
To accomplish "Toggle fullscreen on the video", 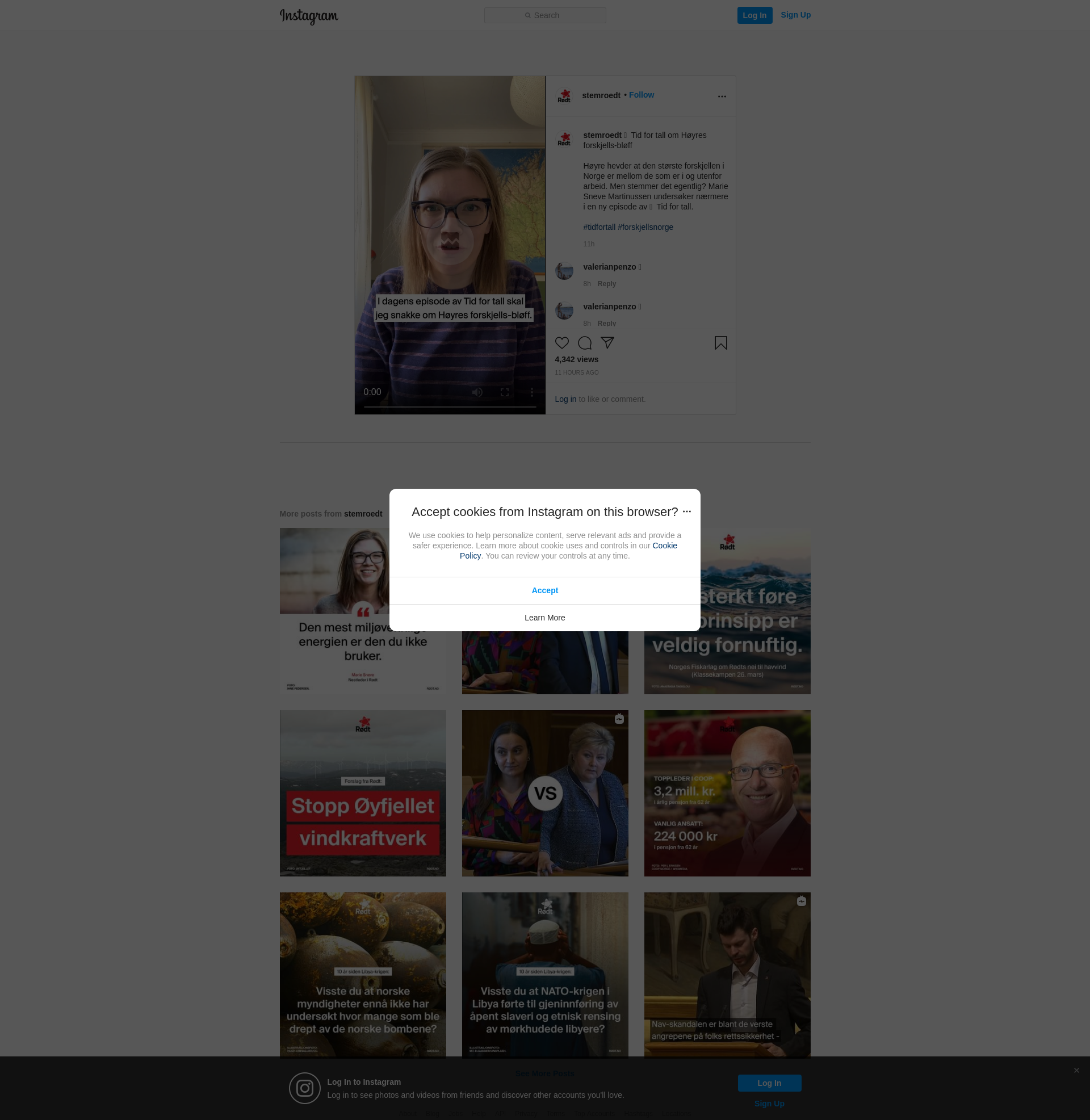I will (504, 392).
